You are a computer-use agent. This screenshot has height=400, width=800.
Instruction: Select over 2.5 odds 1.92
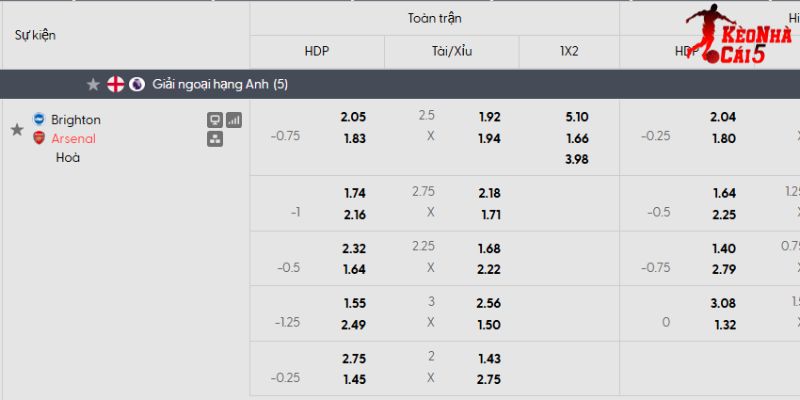[490, 117]
